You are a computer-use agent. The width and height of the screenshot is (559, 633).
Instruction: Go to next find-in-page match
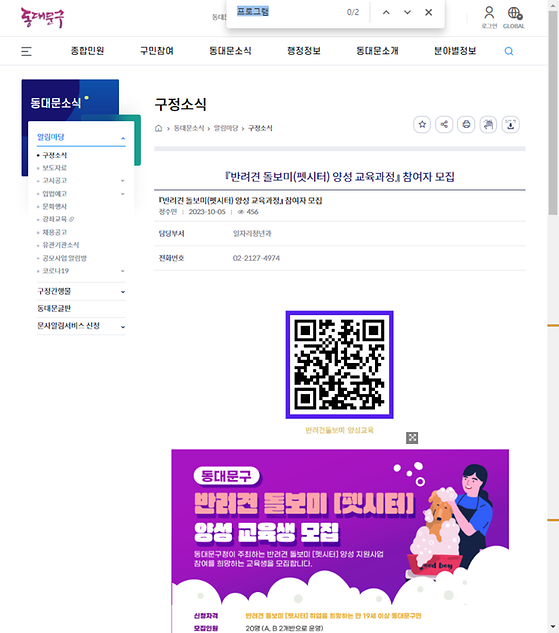[408, 13]
